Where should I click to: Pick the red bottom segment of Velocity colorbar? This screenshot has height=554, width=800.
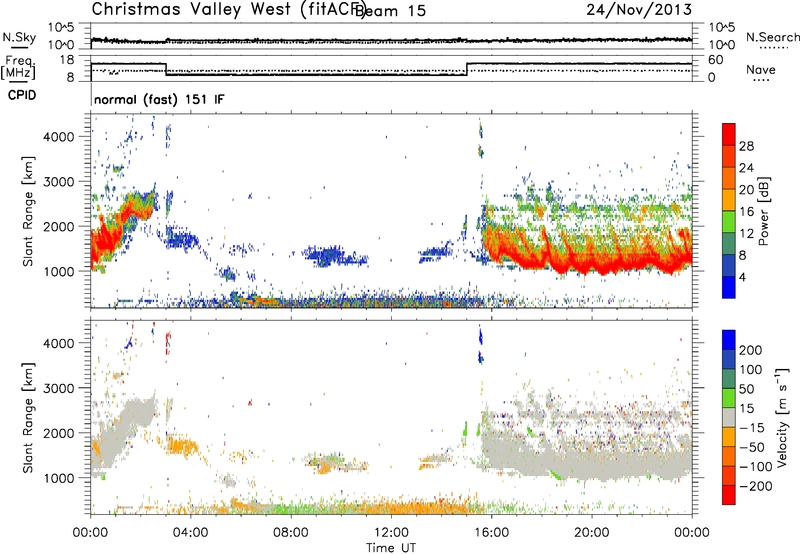click(729, 495)
